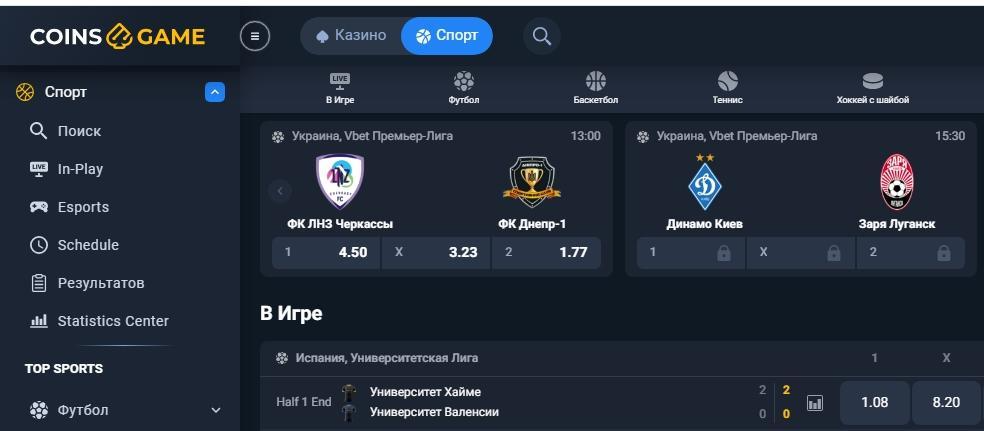Open Хоккей с шайбой category

coord(872,88)
